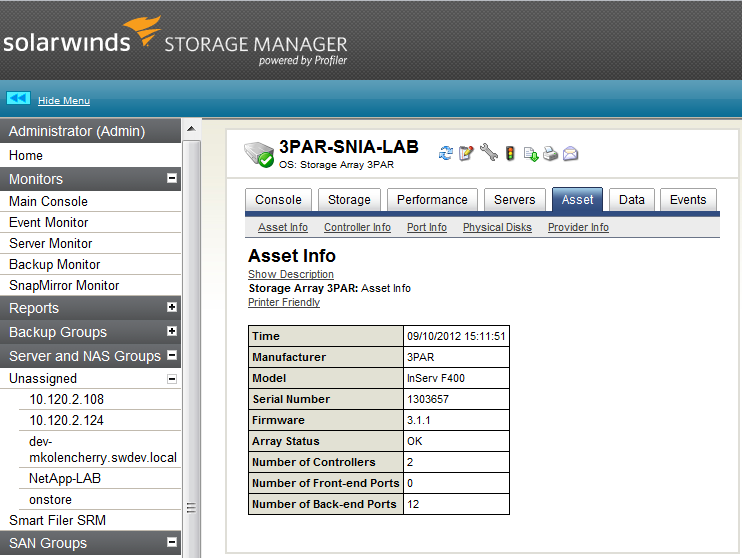
Task: Click the blue double-arrow hide menu icon
Action: point(18,98)
